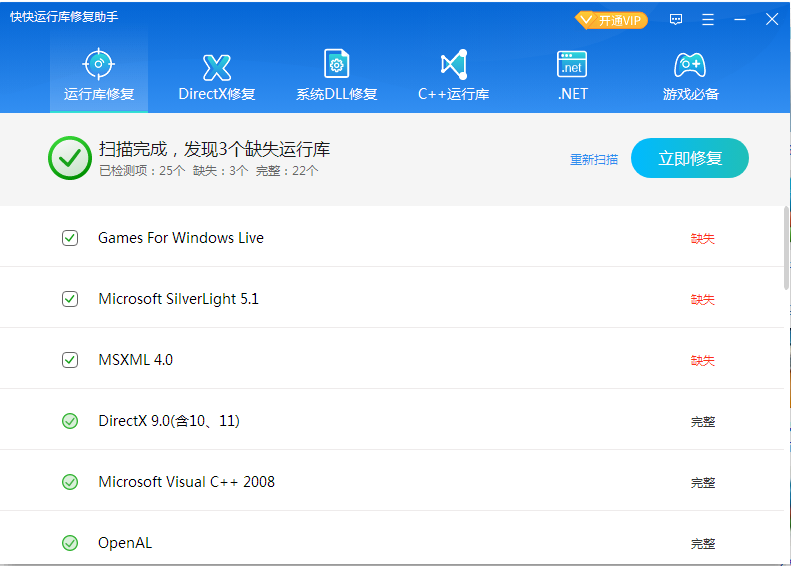Click the .NET window icon
Screen dimensions: 791x566
pos(572,64)
